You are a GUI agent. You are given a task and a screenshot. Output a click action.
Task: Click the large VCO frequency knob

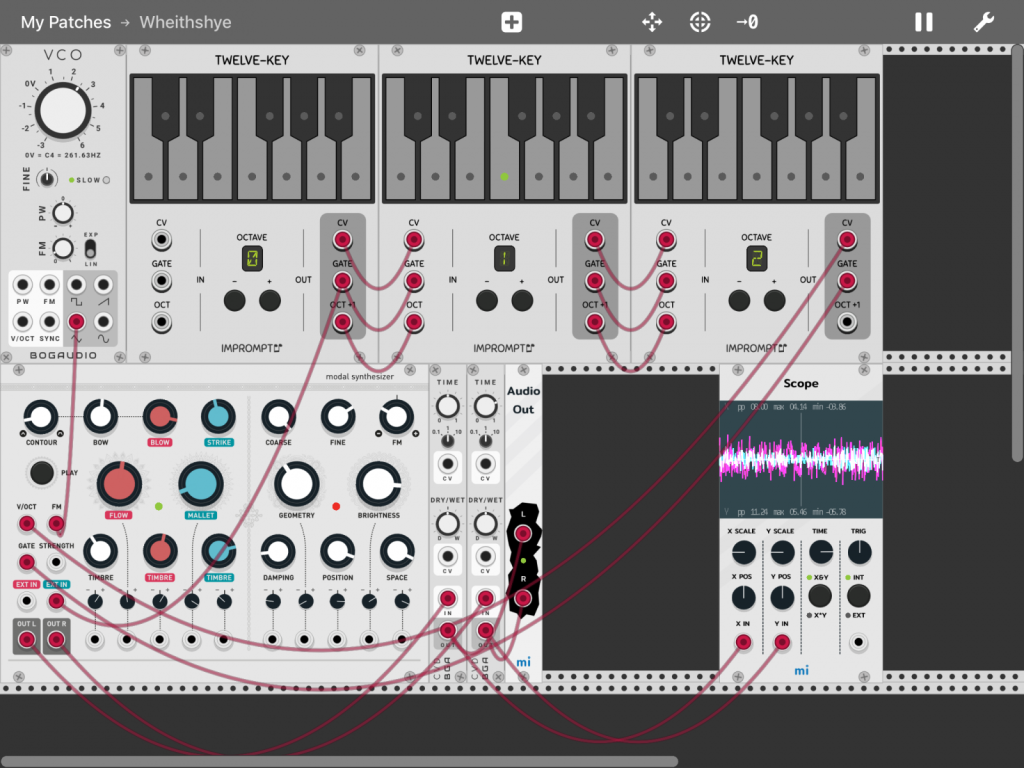point(62,111)
